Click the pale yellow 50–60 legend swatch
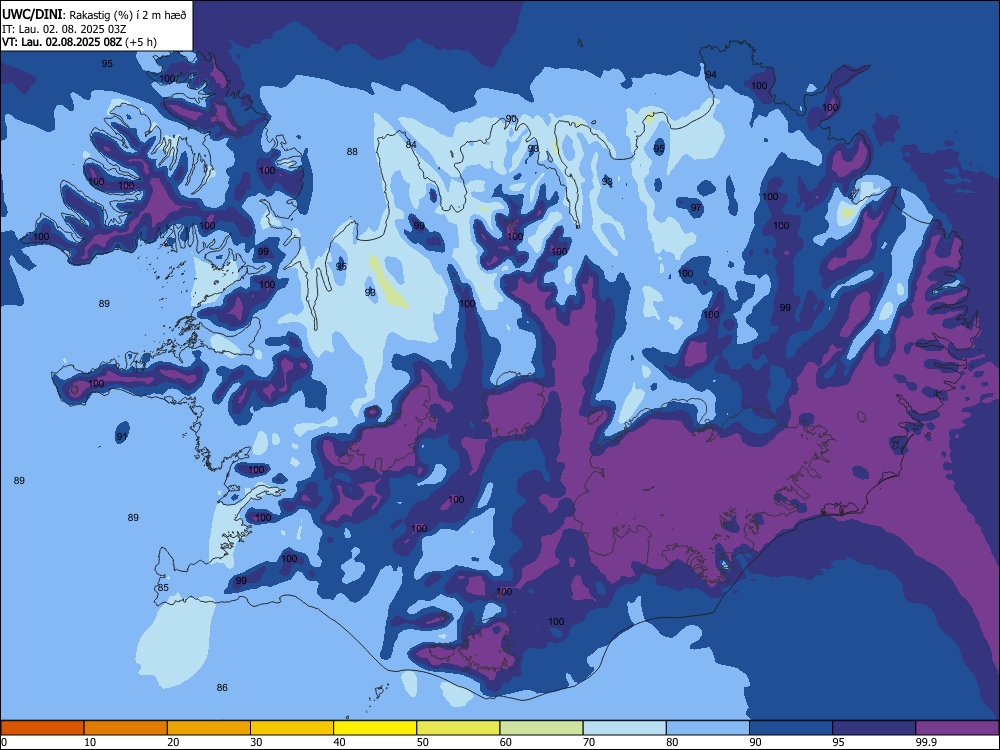The height and width of the screenshot is (750, 1000). 459,728
